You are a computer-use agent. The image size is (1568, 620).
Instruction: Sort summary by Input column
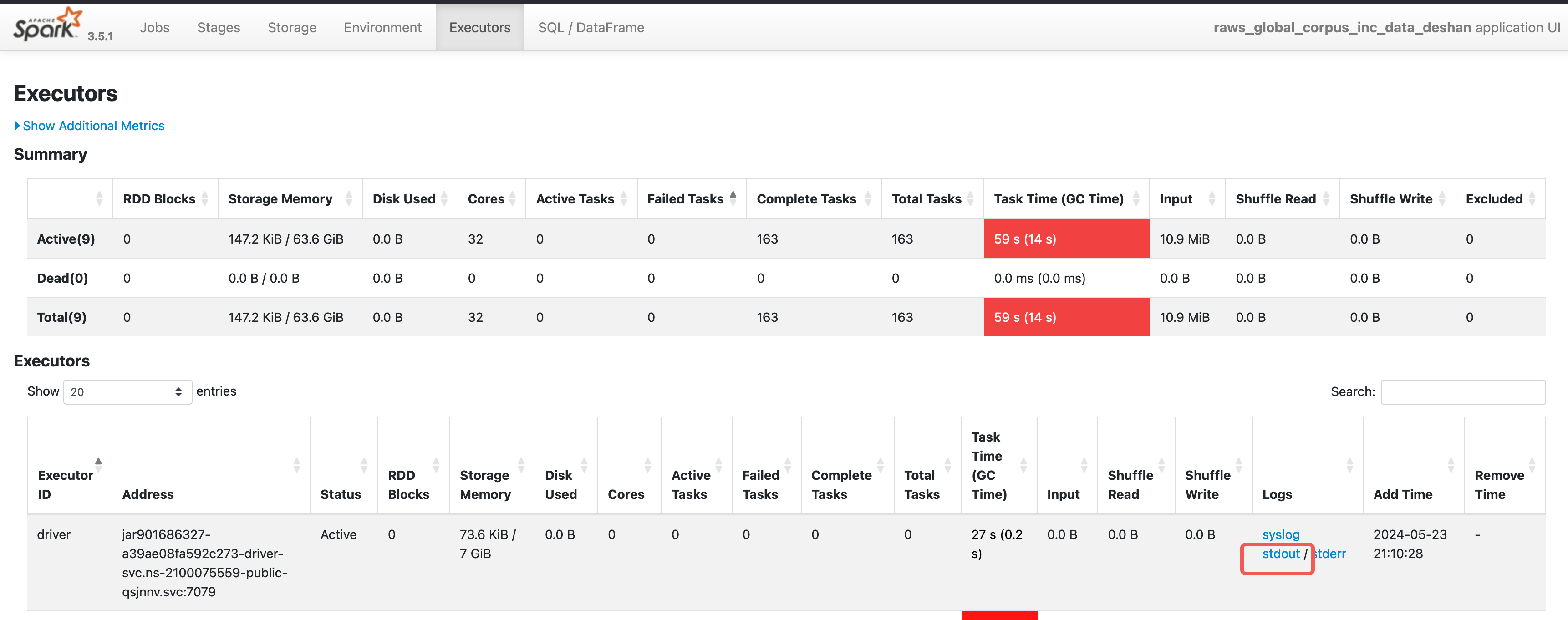[1187, 199]
